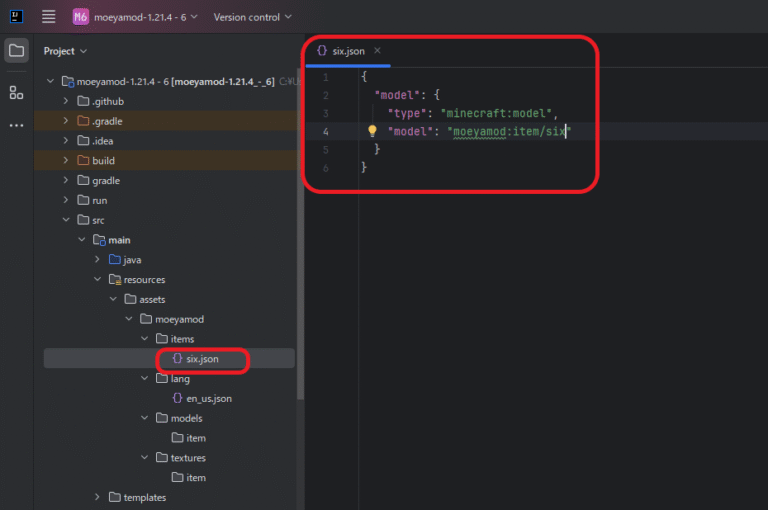768x510 pixels.
Task: Show more tool windows ellipsis
Action: tap(16, 125)
